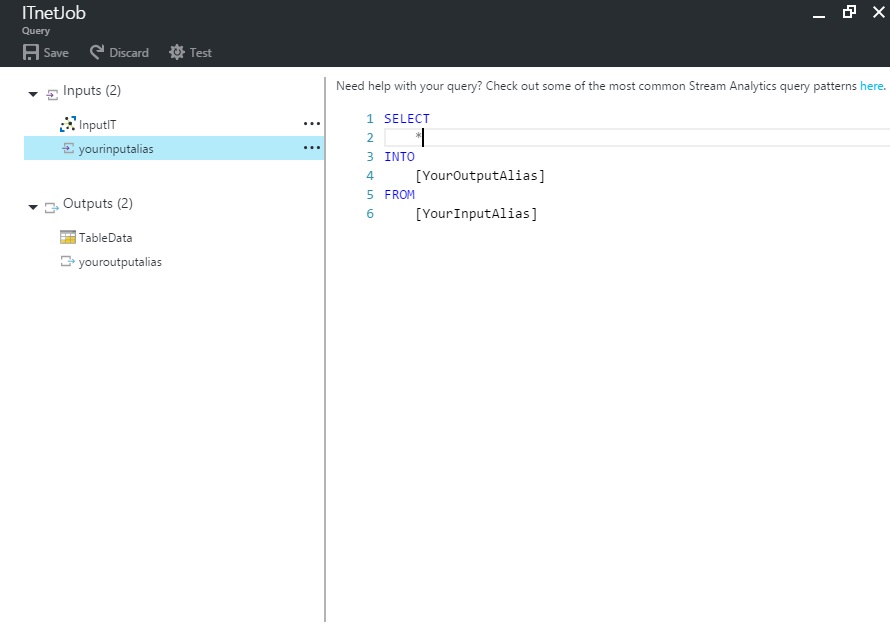890x640 pixels.
Task: Open the ellipsis menu for InputIT
Action: [311, 123]
